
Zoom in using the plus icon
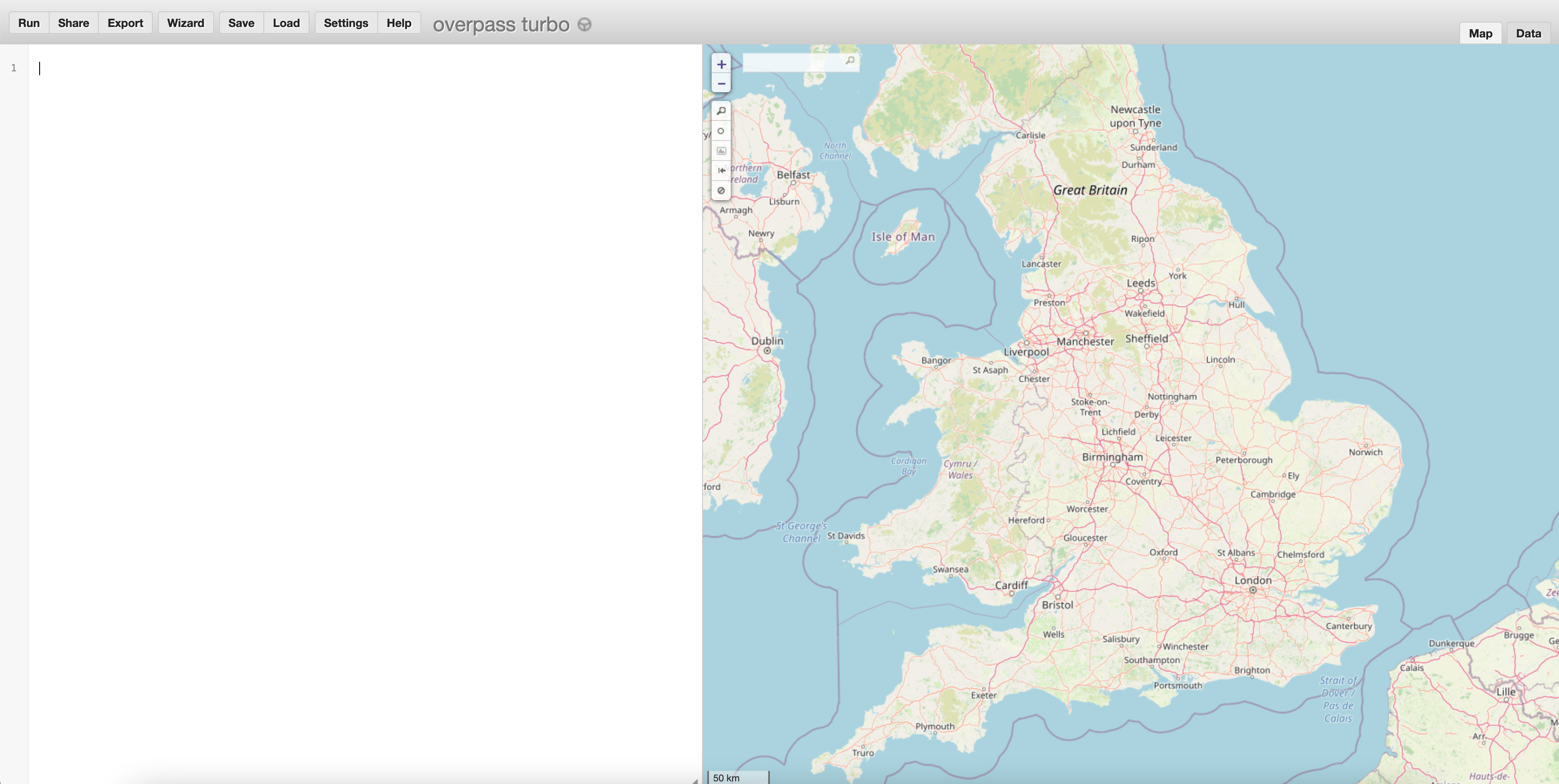721,64
